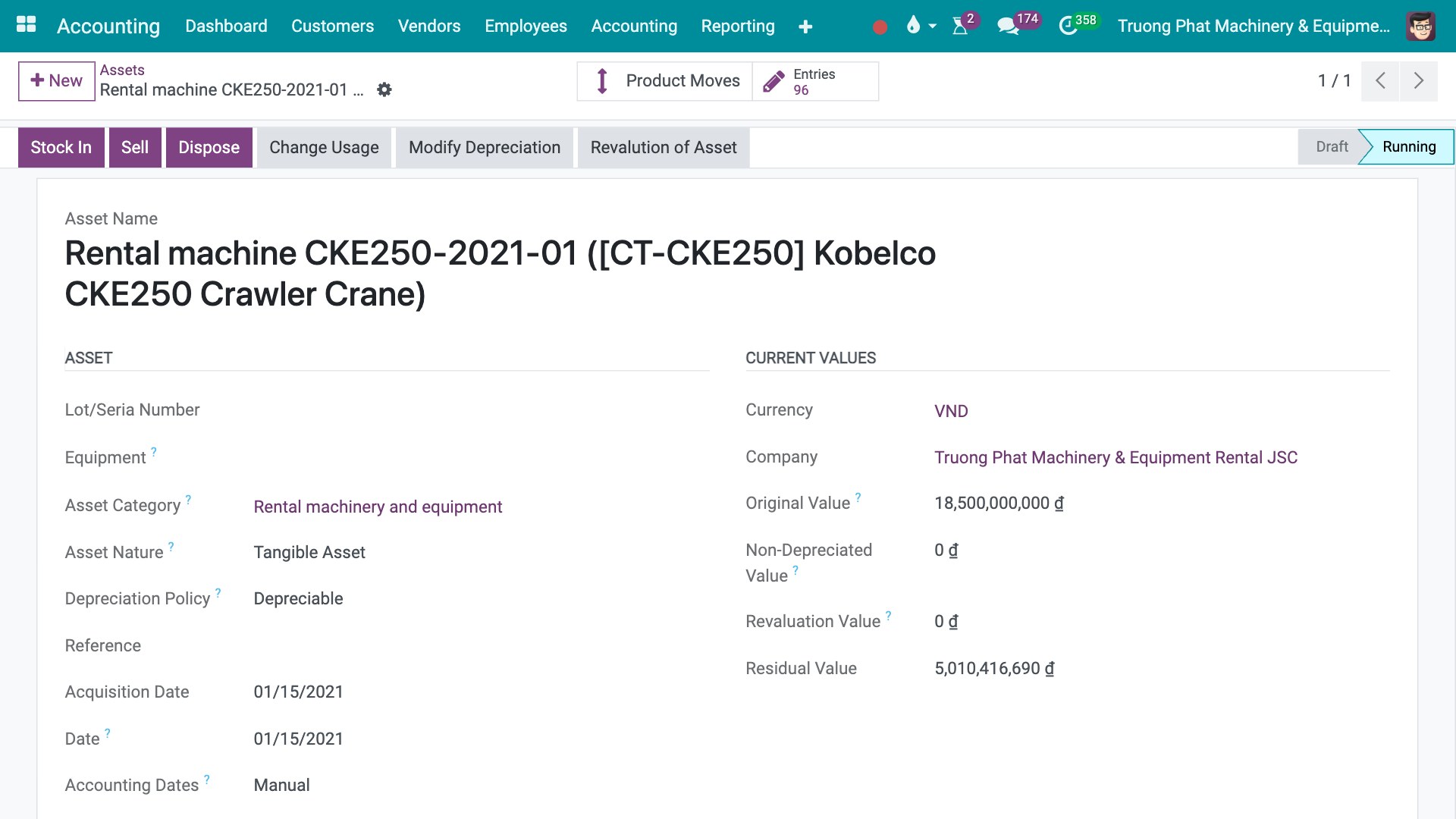The height and width of the screenshot is (819, 1456).
Task: Open the user avatar menu
Action: pyautogui.click(x=1420, y=26)
